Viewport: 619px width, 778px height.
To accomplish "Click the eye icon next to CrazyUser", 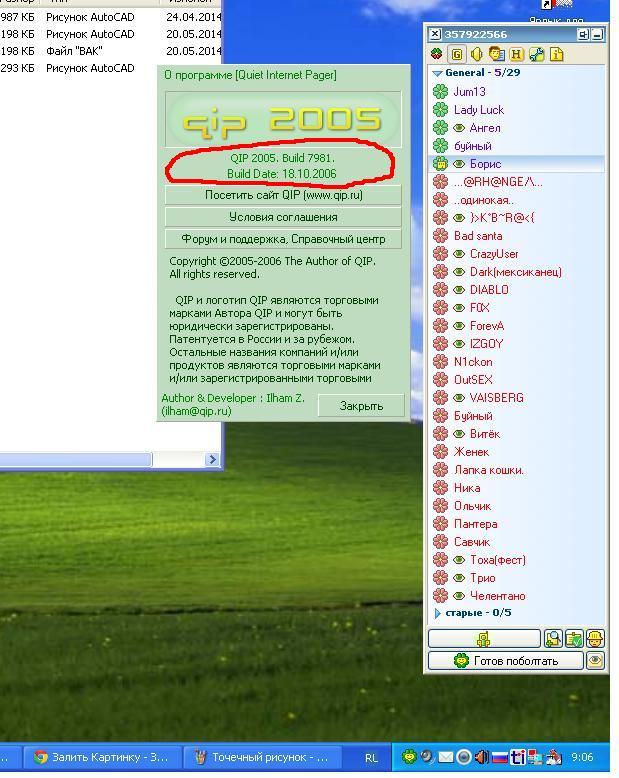I will [x=459, y=254].
